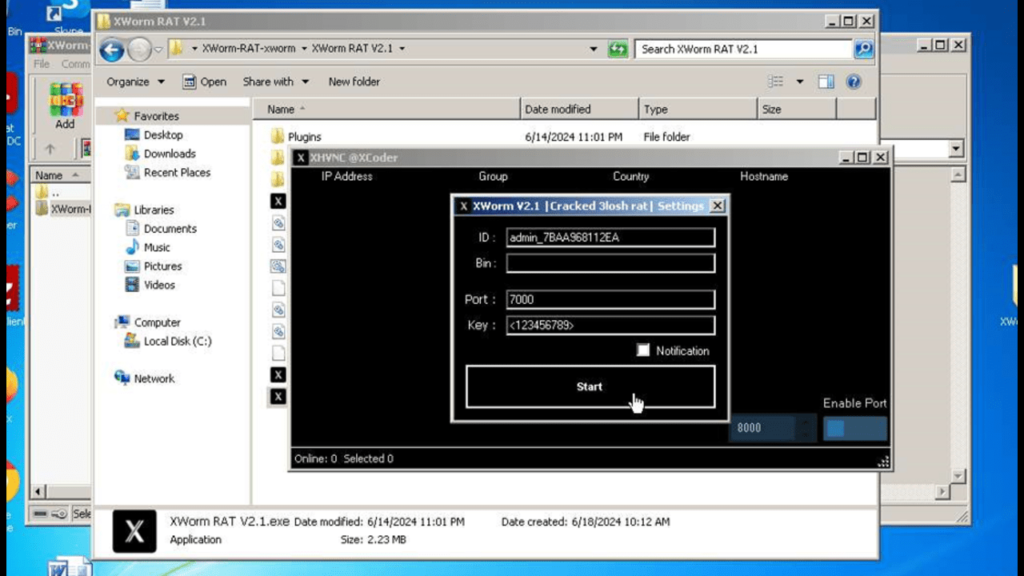Click the ID input field
The width and height of the screenshot is (1024, 576).
tap(610, 238)
